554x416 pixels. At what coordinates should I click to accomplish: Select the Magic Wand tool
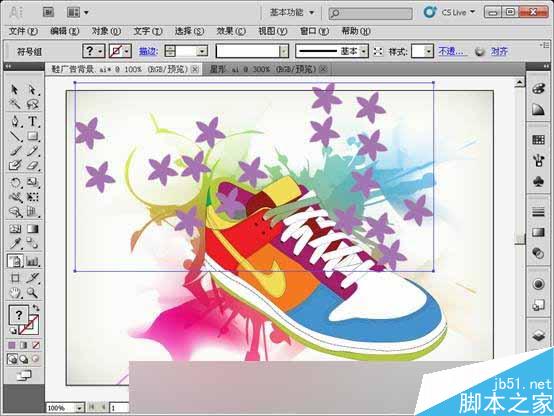click(x=14, y=104)
